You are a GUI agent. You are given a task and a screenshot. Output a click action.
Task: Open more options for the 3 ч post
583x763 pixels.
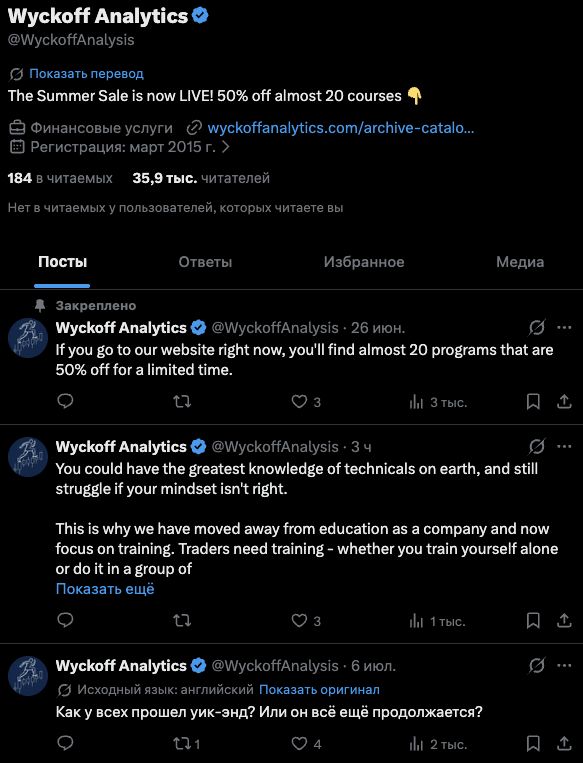pos(564,446)
